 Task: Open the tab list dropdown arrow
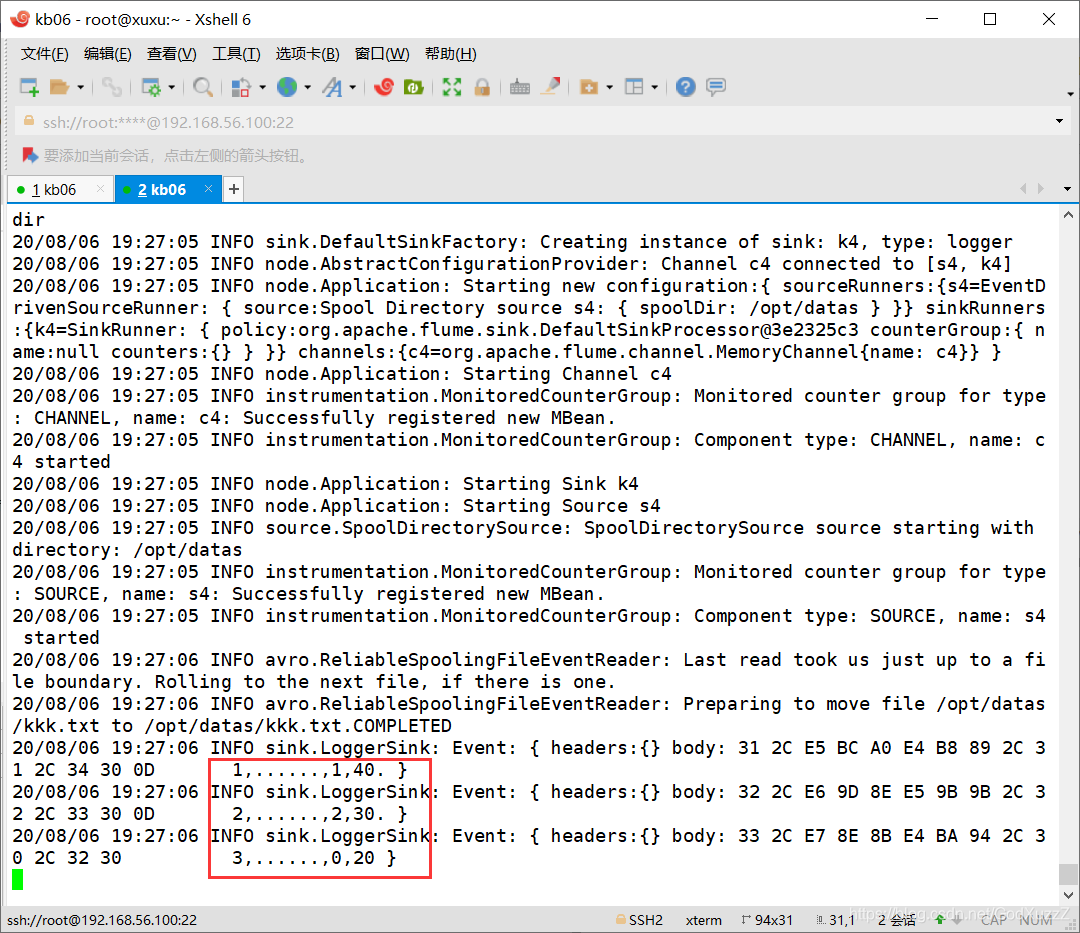[x=1067, y=189]
